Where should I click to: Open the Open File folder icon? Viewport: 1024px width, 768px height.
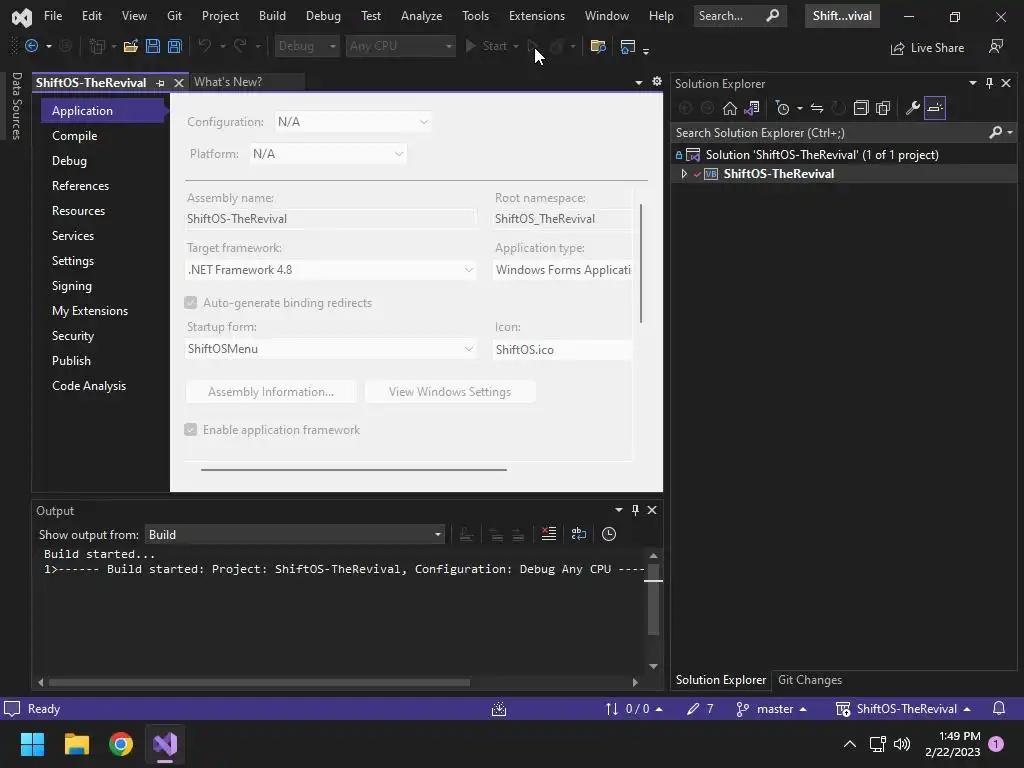click(x=131, y=46)
